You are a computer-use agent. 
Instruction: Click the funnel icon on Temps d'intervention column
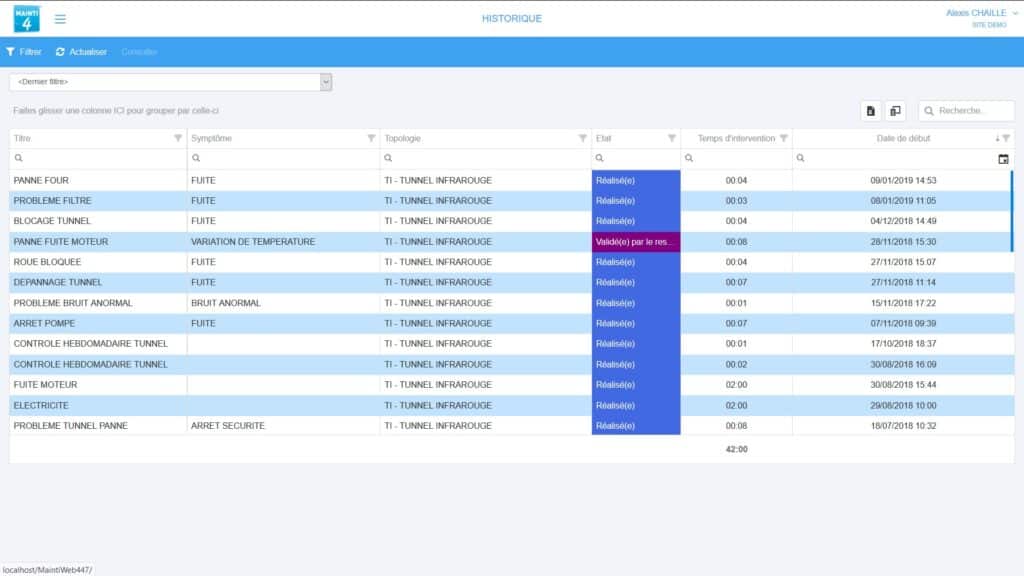coord(784,137)
